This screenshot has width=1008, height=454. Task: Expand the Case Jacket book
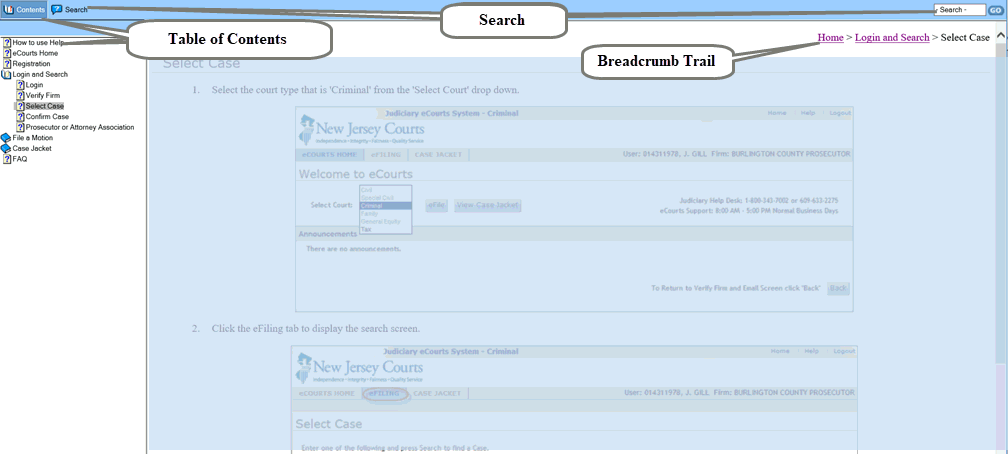pyautogui.click(x=6, y=148)
